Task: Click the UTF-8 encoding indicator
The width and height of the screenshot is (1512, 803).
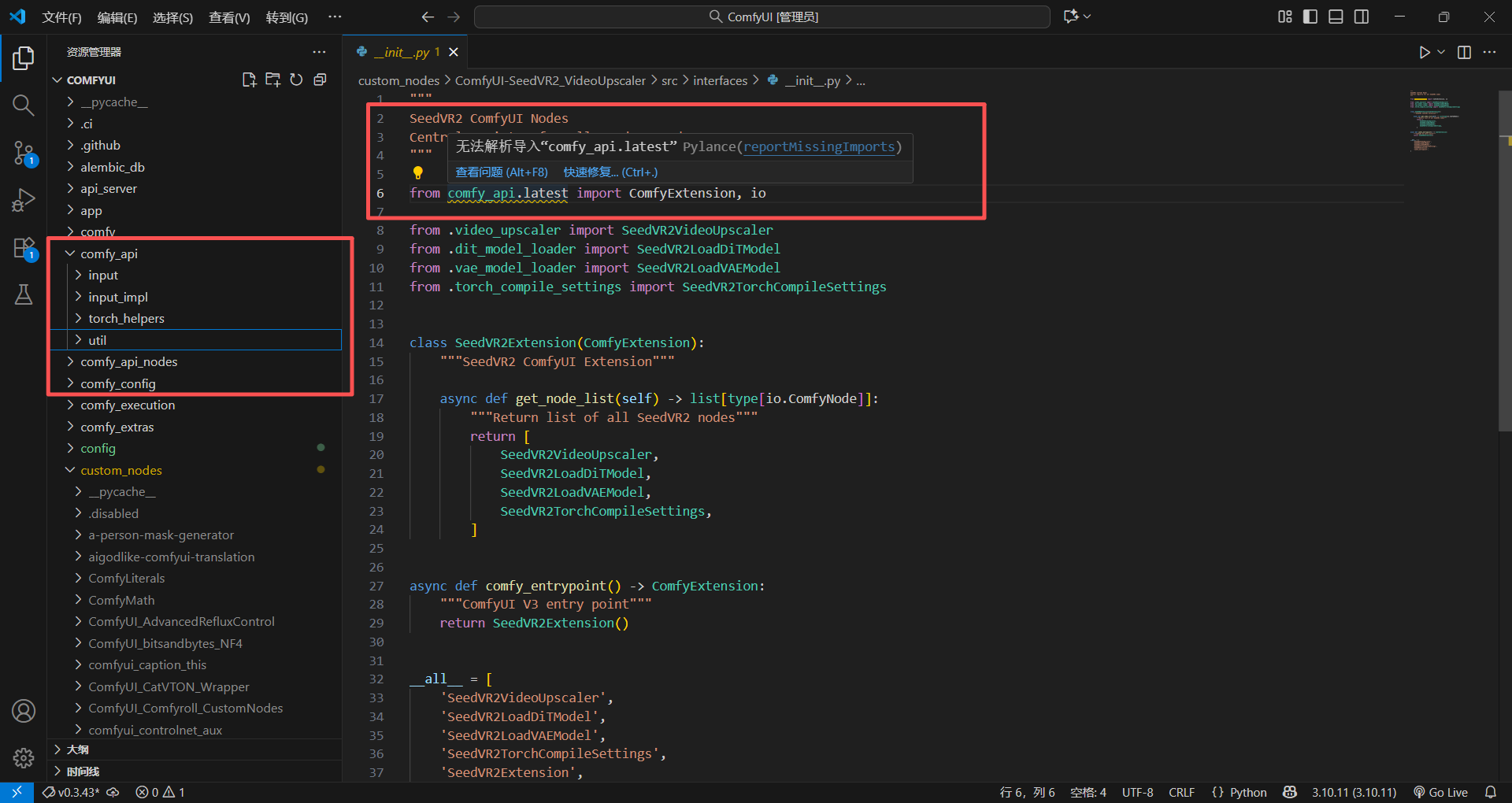Action: click(1137, 792)
